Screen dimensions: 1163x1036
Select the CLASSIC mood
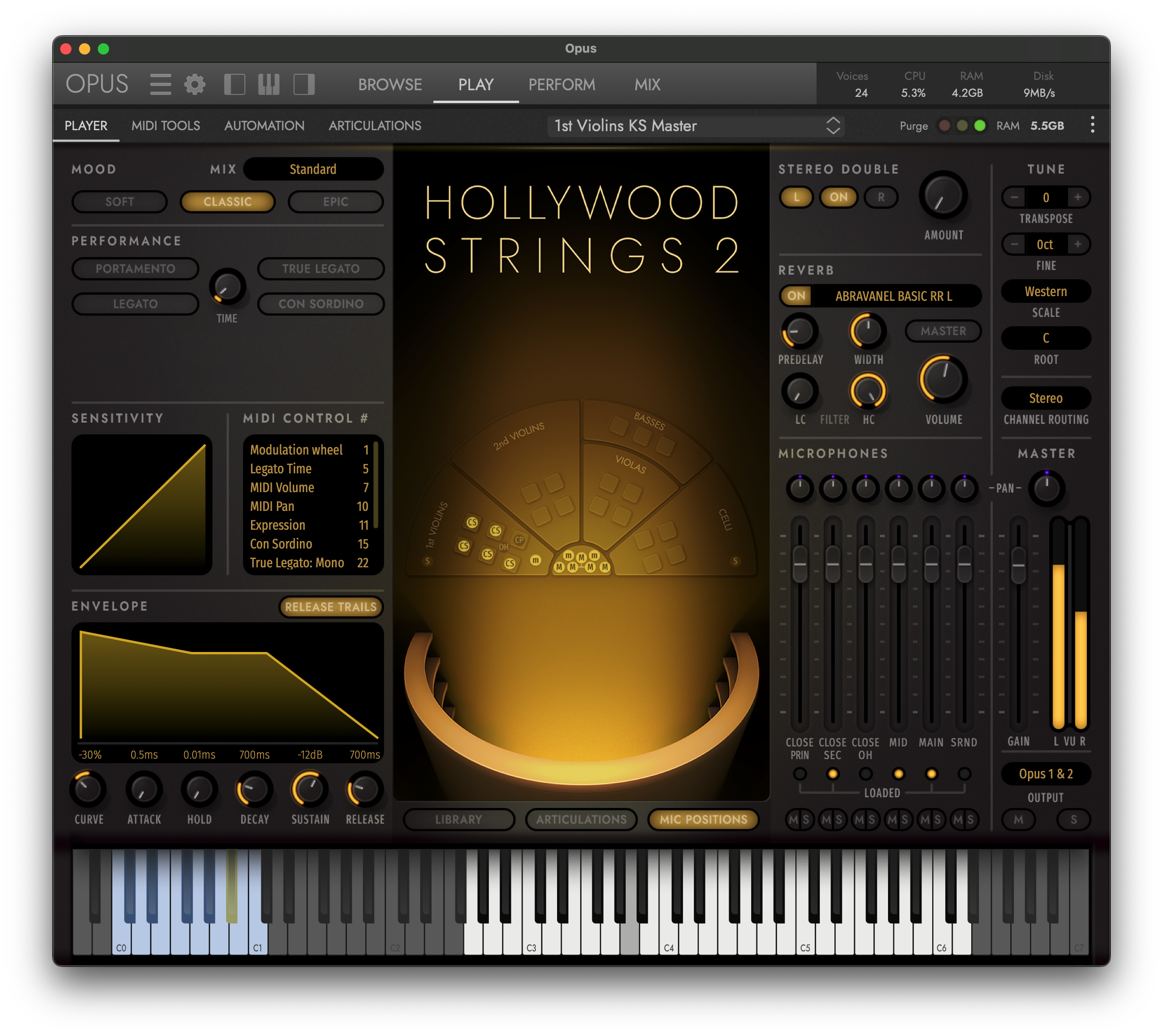pyautogui.click(x=228, y=202)
